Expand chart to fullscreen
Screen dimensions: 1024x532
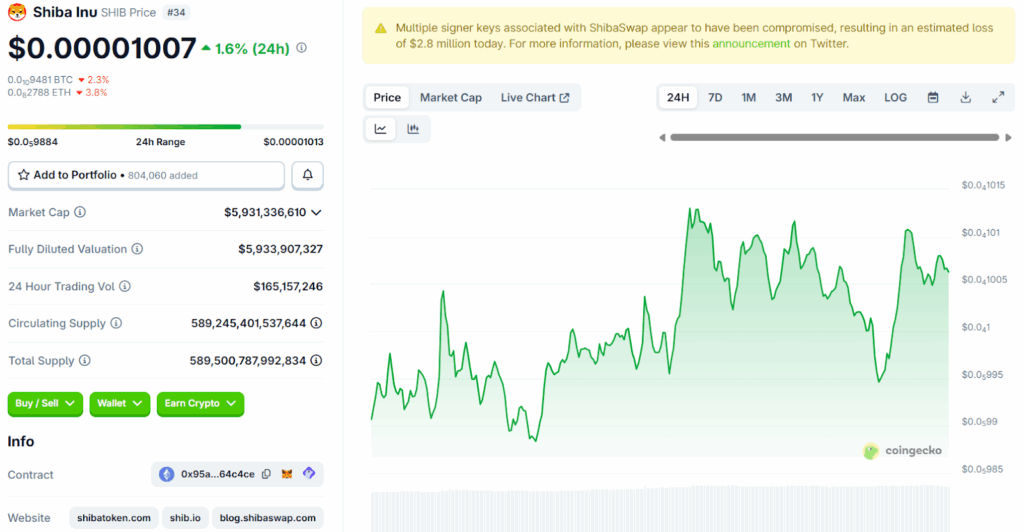[x=998, y=97]
